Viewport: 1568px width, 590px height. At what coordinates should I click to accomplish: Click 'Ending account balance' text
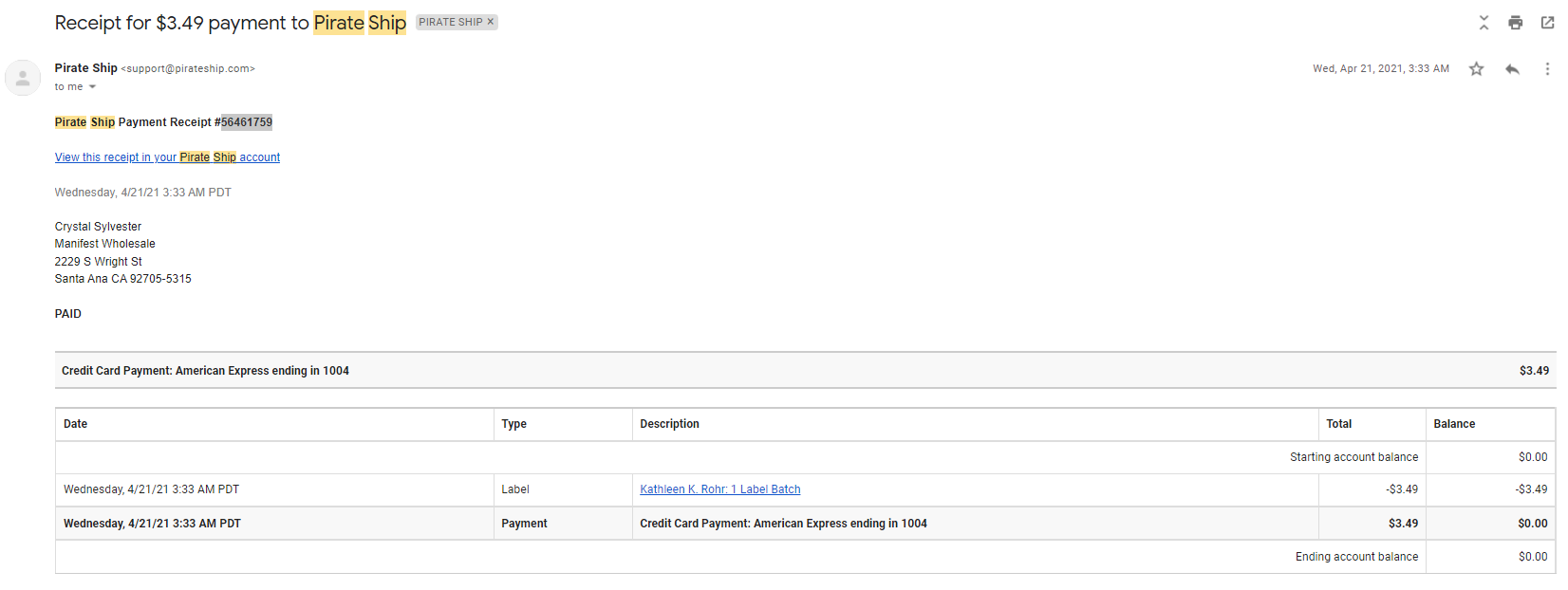1357,557
